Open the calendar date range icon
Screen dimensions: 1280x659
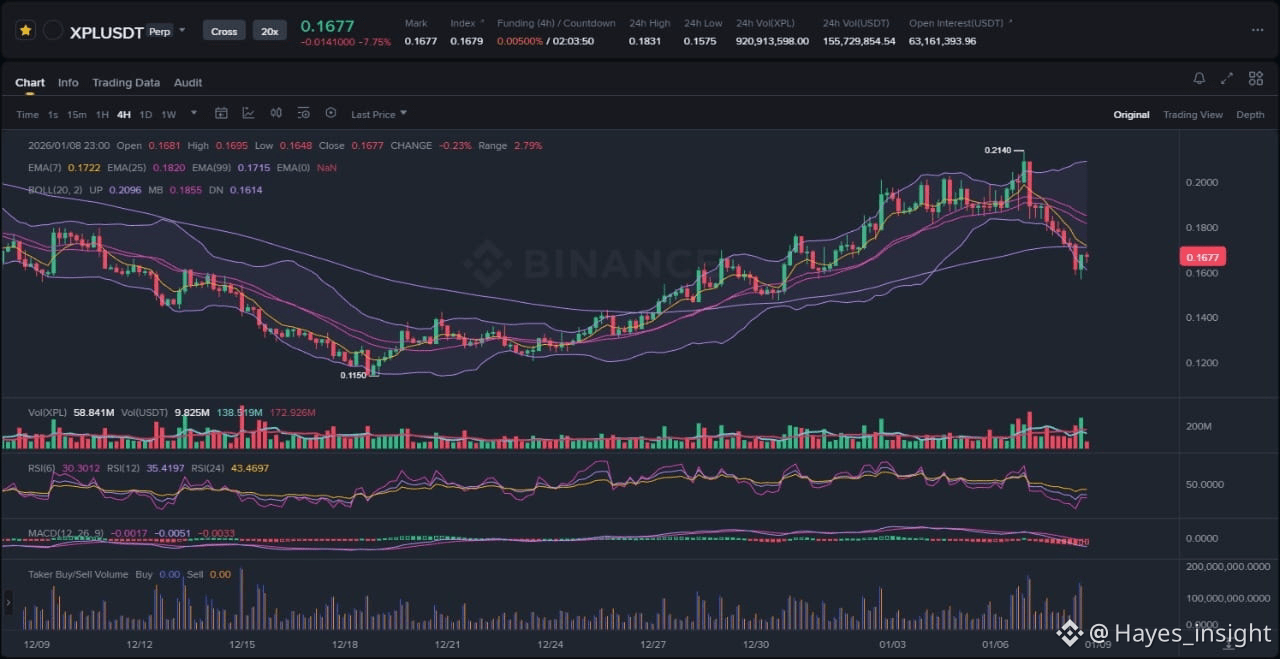[x=221, y=113]
